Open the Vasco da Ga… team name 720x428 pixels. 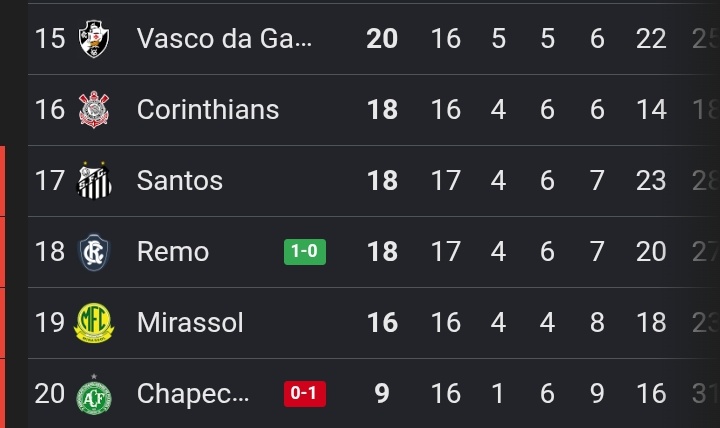point(224,38)
